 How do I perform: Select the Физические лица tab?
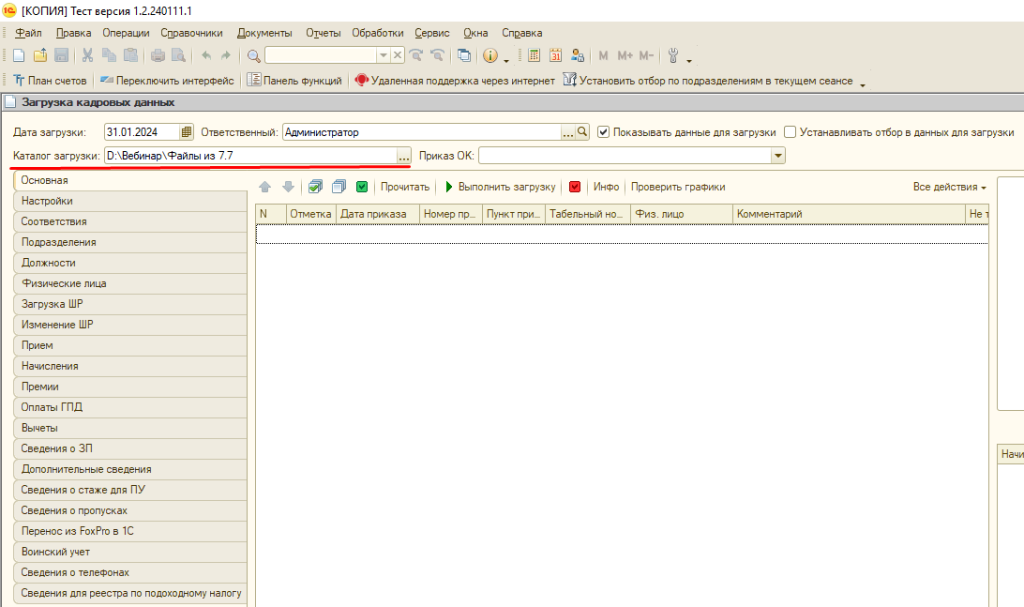coord(64,284)
